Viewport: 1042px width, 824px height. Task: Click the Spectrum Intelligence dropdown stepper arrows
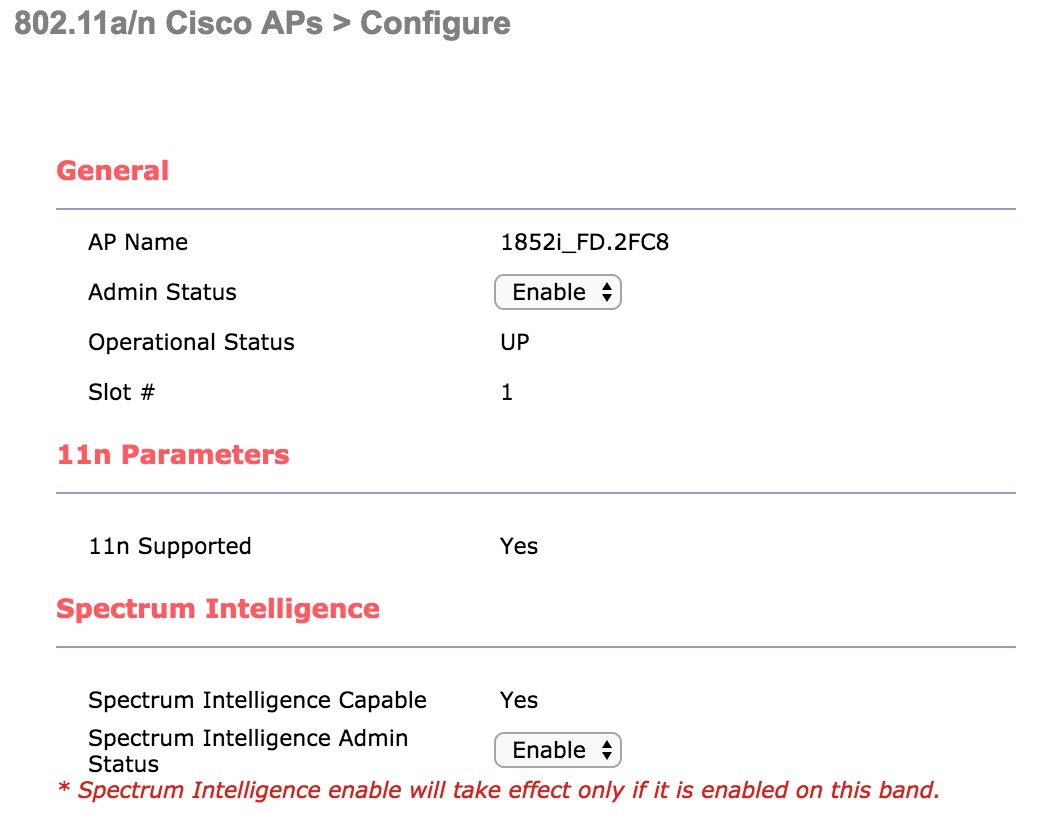[606, 750]
